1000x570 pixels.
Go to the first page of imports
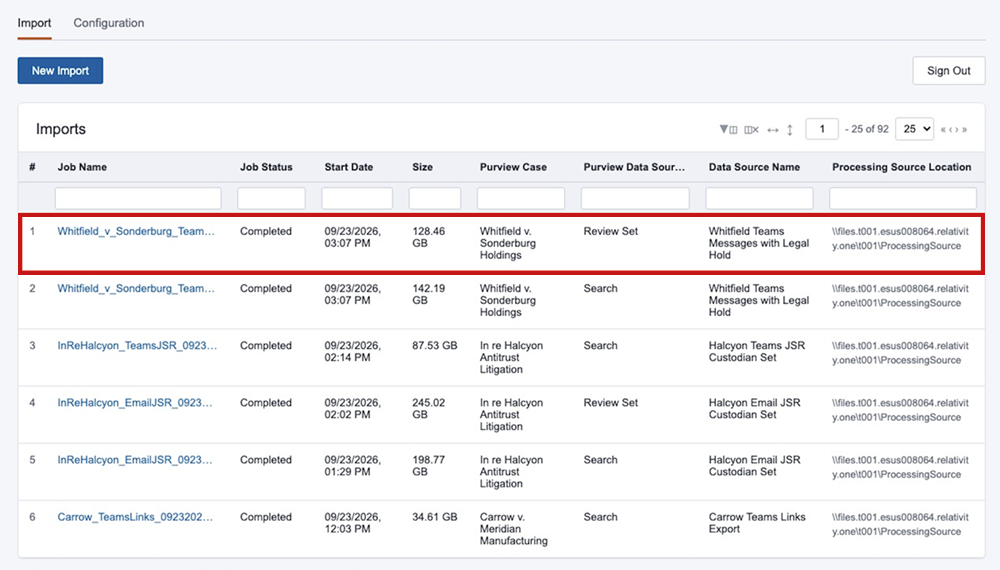(x=943, y=129)
